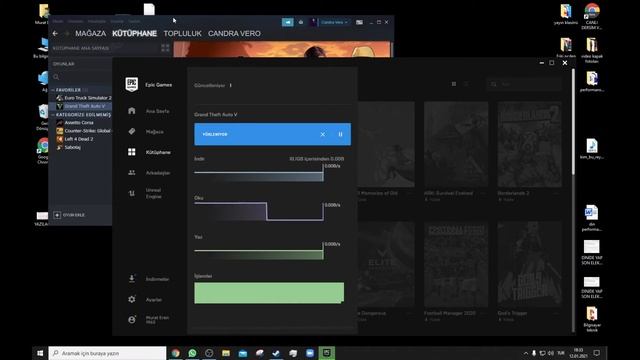Screen dimensions: 640x360
Task: Click the plus icon next to Oyun Ekle
Action: pyautogui.click(x=57, y=215)
